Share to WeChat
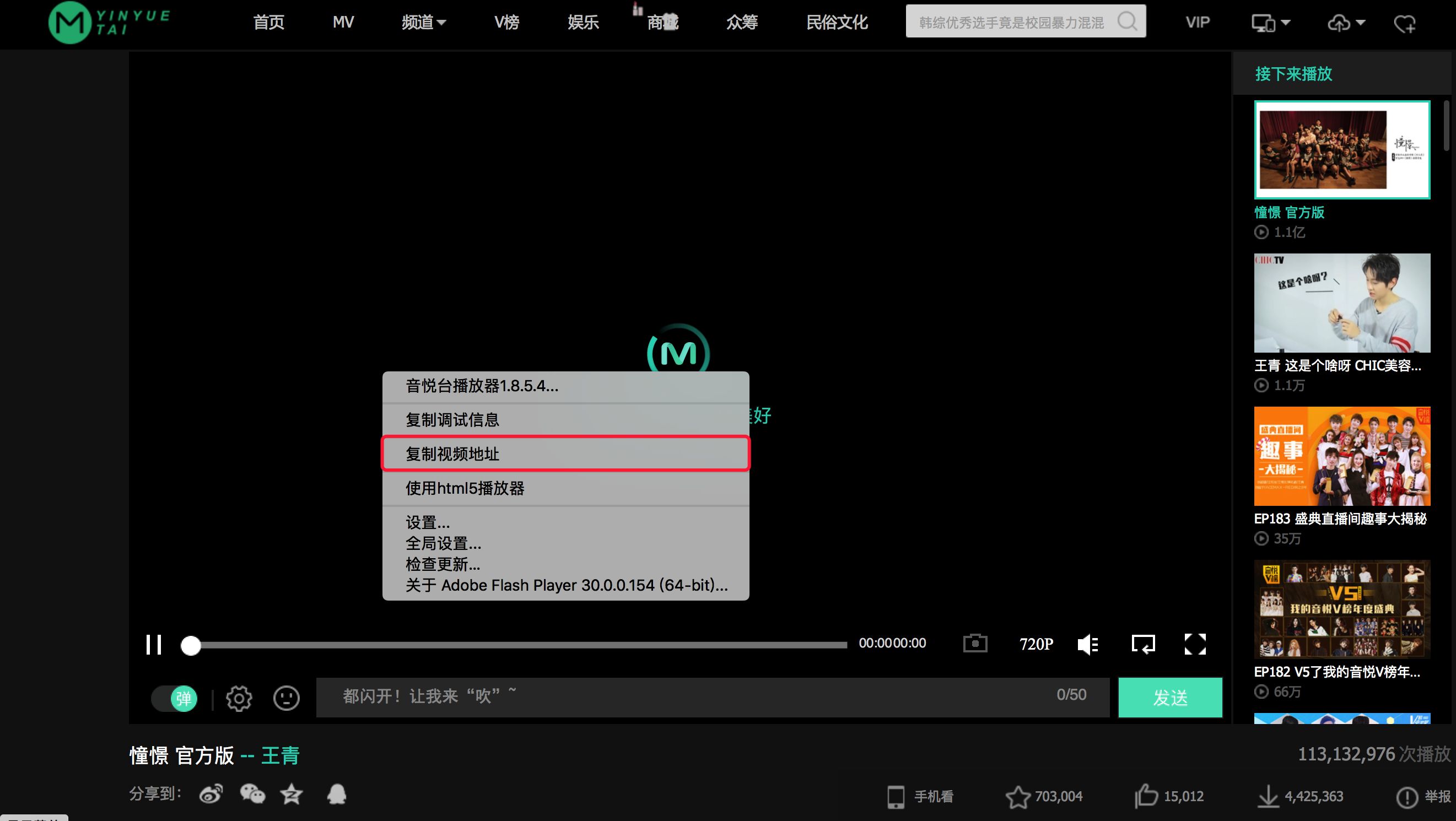Viewport: 1456px width, 821px height. pos(252,795)
